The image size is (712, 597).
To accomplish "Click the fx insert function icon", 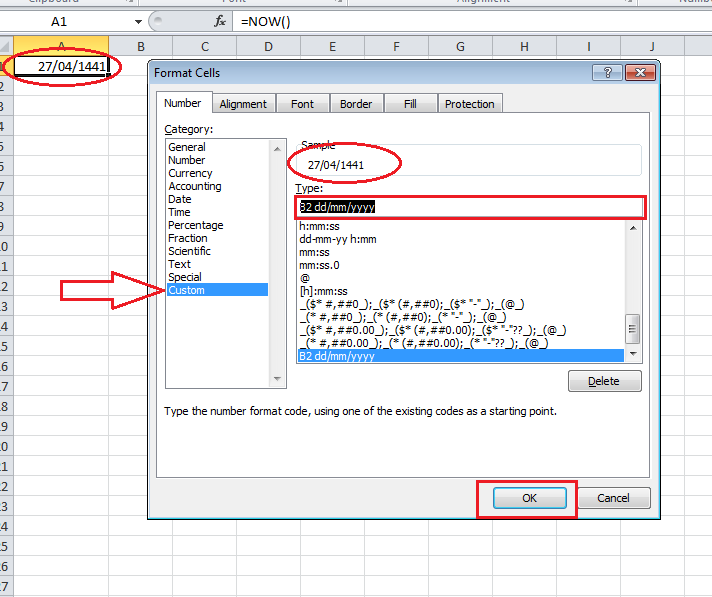I will [220, 21].
